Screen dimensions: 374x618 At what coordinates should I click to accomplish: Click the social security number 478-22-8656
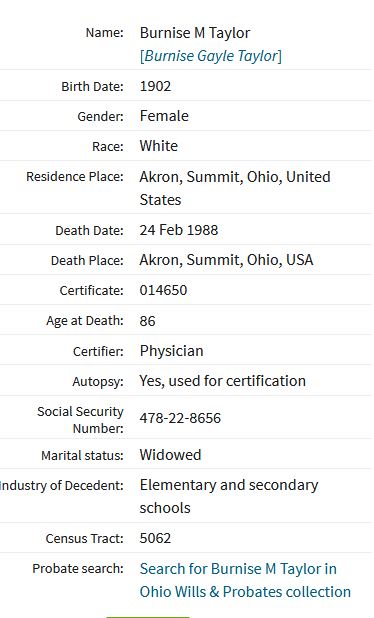(180, 418)
